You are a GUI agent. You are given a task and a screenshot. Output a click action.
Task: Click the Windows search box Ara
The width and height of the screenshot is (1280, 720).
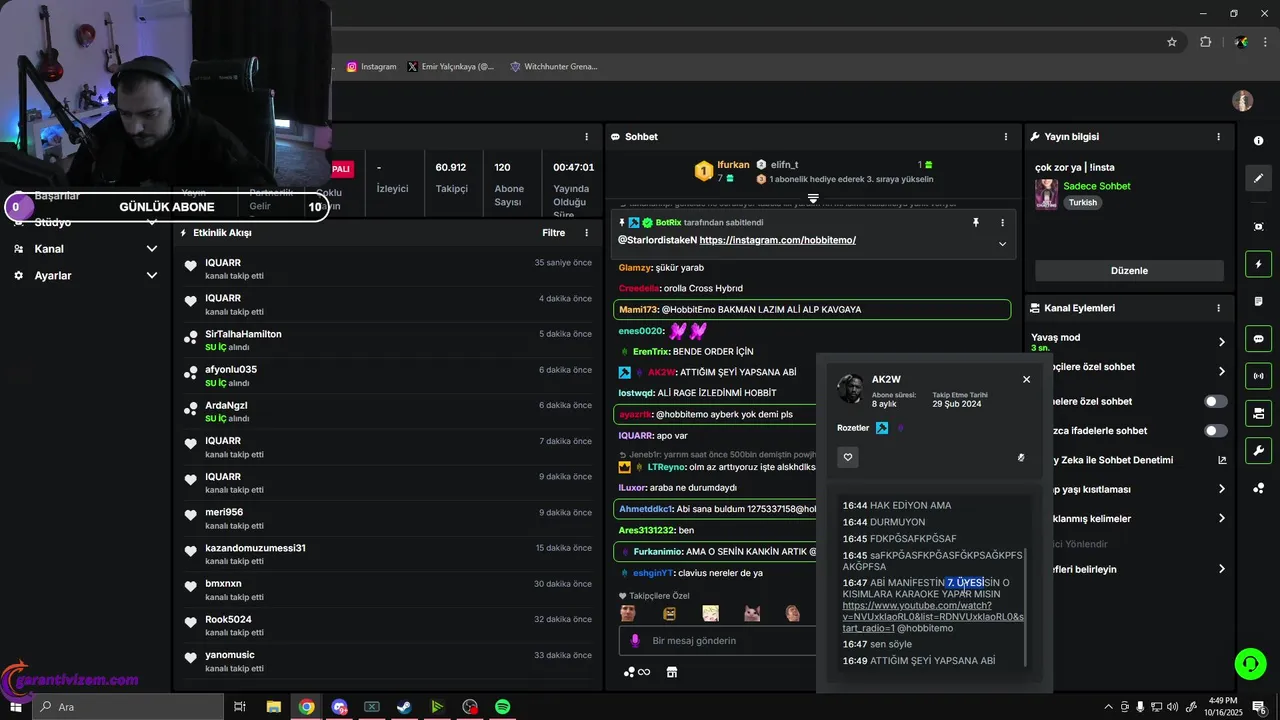129,707
